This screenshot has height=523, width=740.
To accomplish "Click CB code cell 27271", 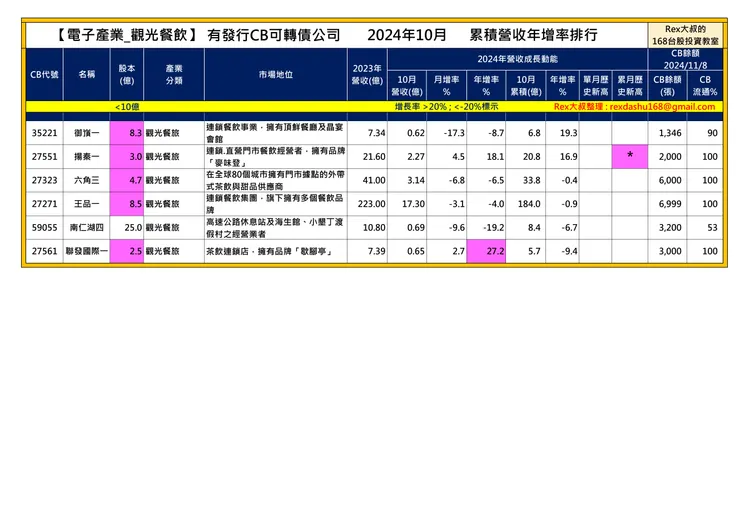I will (44, 204).
